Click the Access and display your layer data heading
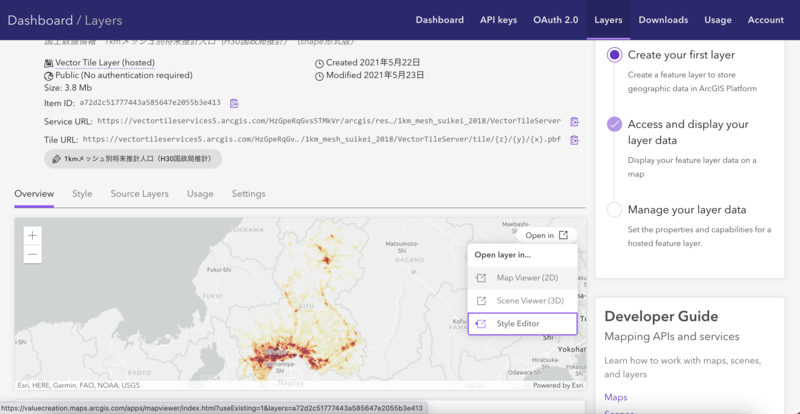The image size is (800, 414). click(688, 132)
